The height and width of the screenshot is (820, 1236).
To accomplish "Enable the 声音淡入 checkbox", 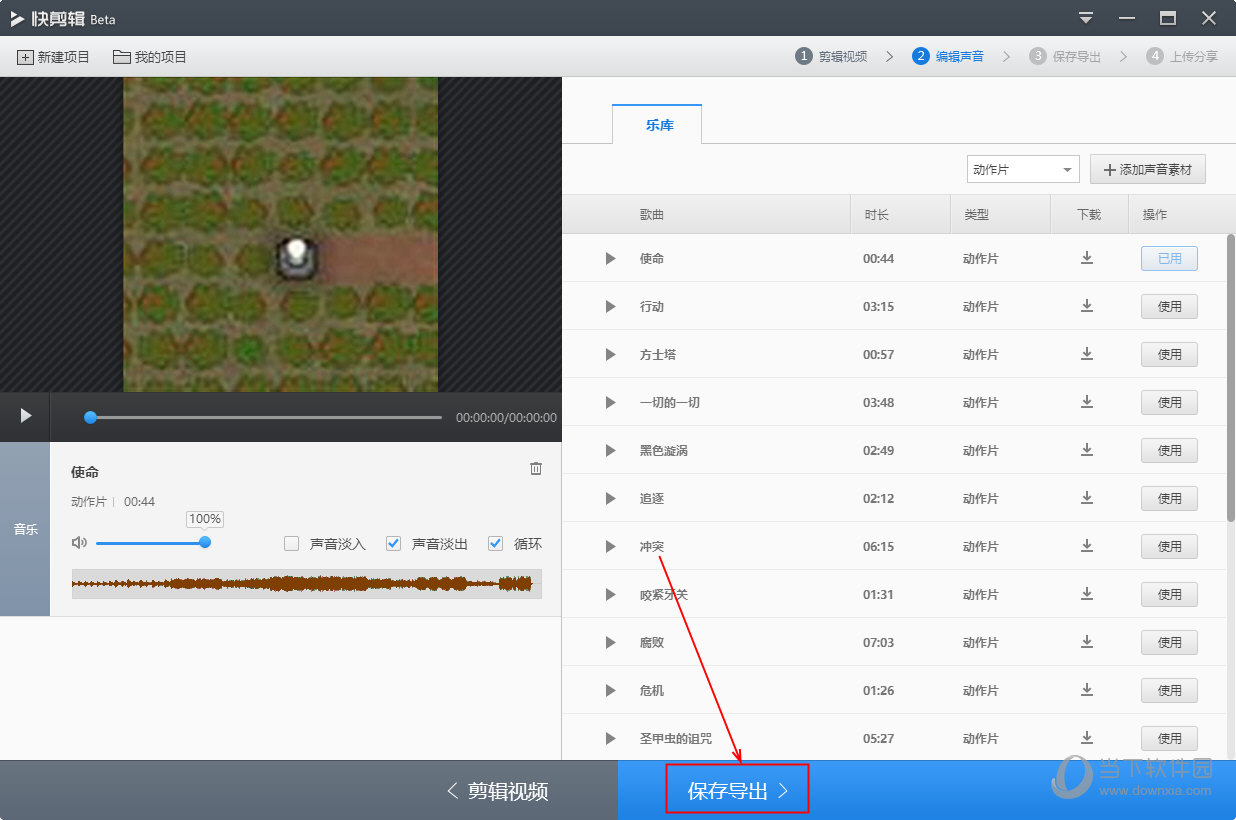I will pos(292,544).
